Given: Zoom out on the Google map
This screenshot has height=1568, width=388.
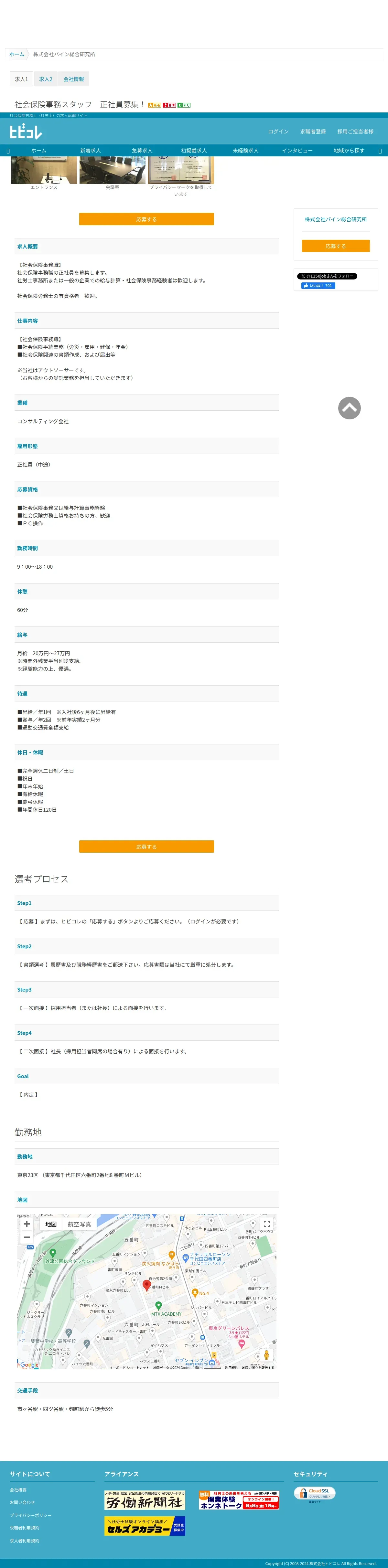Looking at the screenshot, I should click(26, 1237).
